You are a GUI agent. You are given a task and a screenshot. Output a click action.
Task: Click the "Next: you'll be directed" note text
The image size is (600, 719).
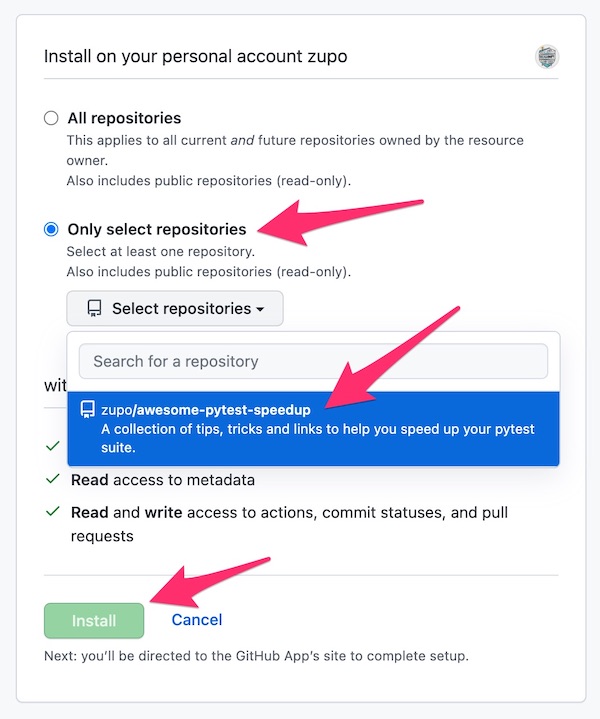click(256, 657)
